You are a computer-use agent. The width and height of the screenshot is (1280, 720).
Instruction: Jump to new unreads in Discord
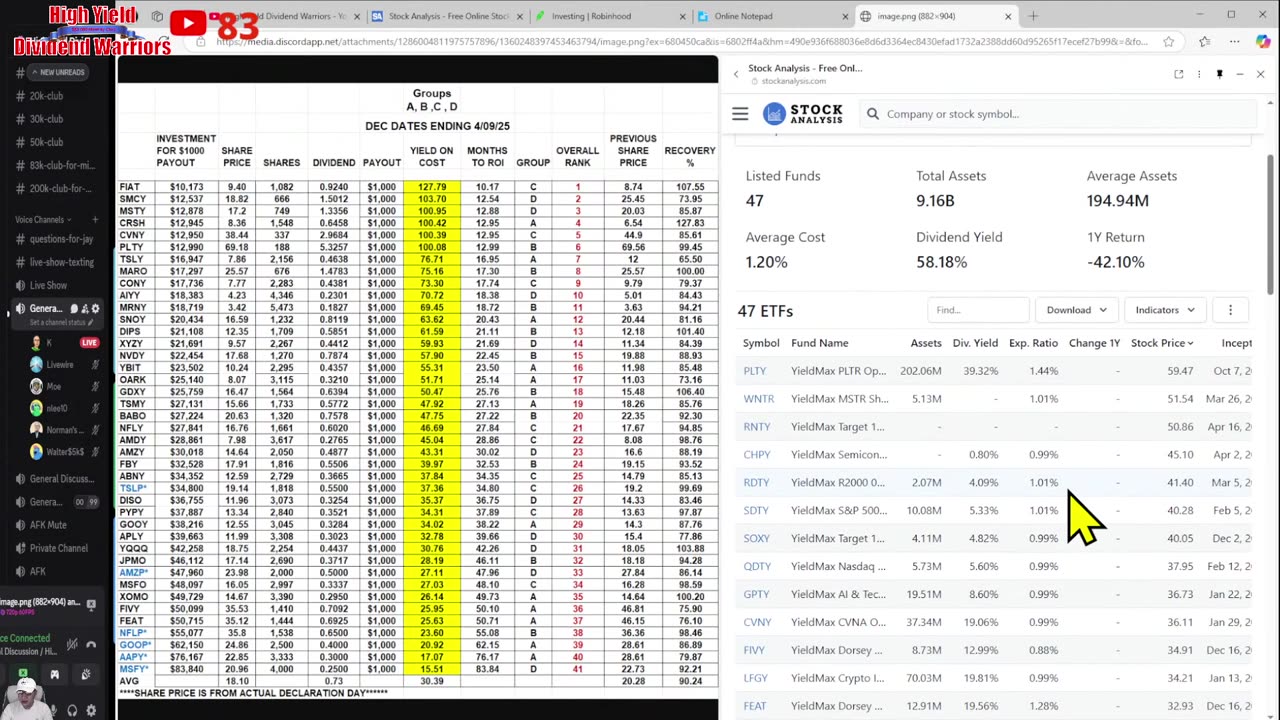[x=58, y=72]
